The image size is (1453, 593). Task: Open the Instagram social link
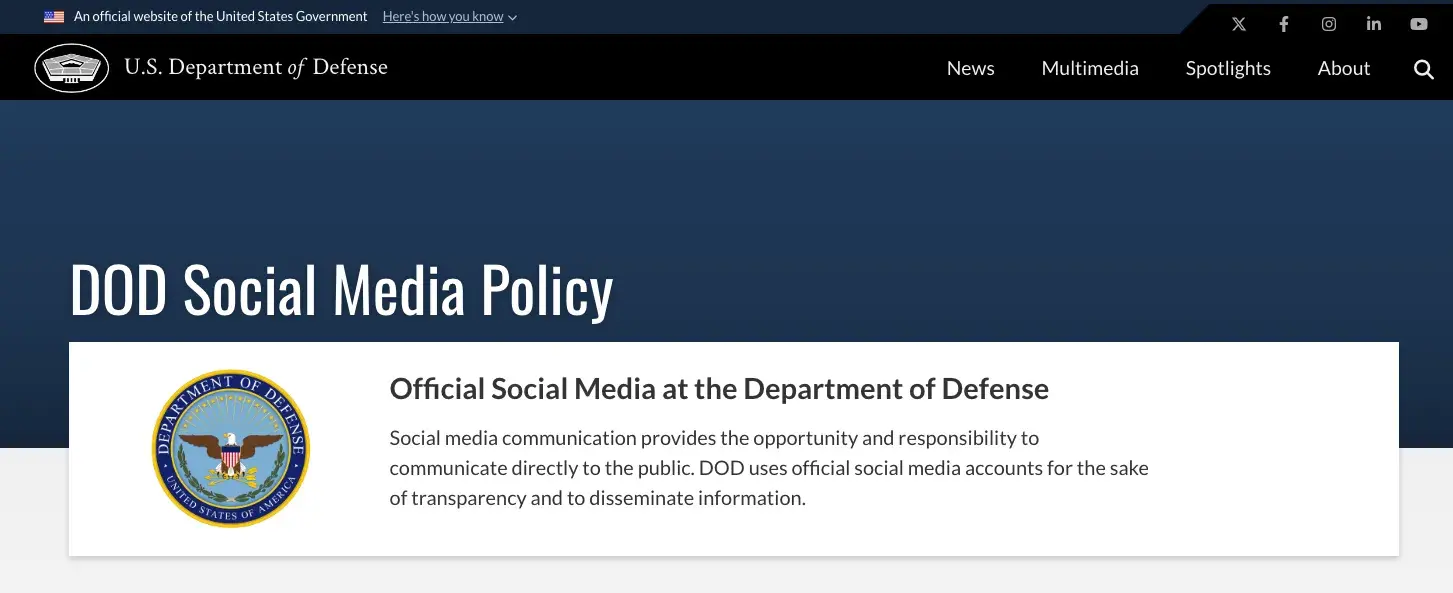(x=1329, y=24)
